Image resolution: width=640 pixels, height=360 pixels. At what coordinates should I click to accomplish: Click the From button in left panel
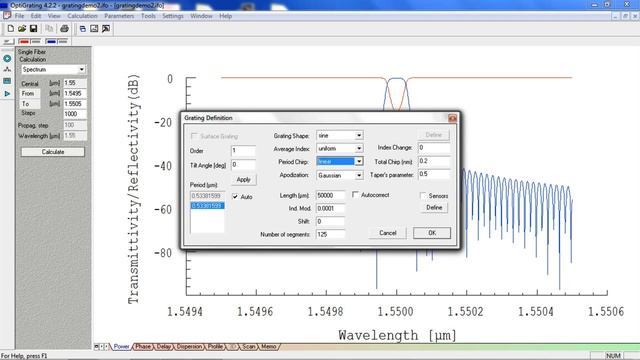pyautogui.click(x=30, y=93)
